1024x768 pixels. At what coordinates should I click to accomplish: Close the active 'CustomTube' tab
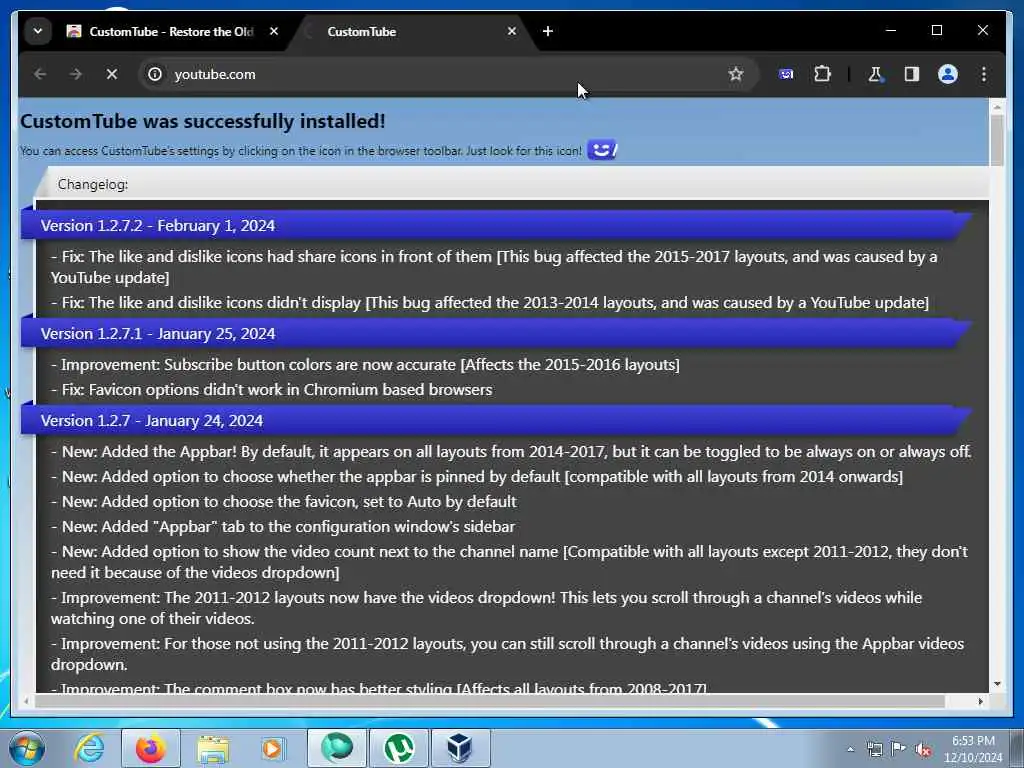(512, 31)
